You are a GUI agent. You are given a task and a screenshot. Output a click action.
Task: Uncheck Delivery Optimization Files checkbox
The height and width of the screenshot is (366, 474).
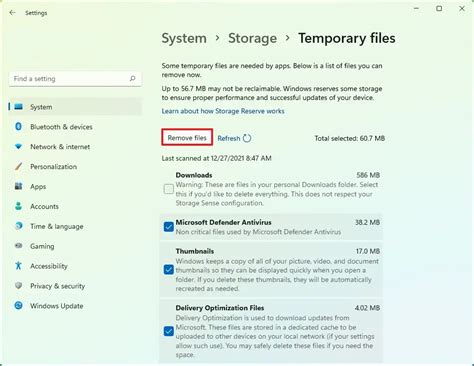click(169, 331)
